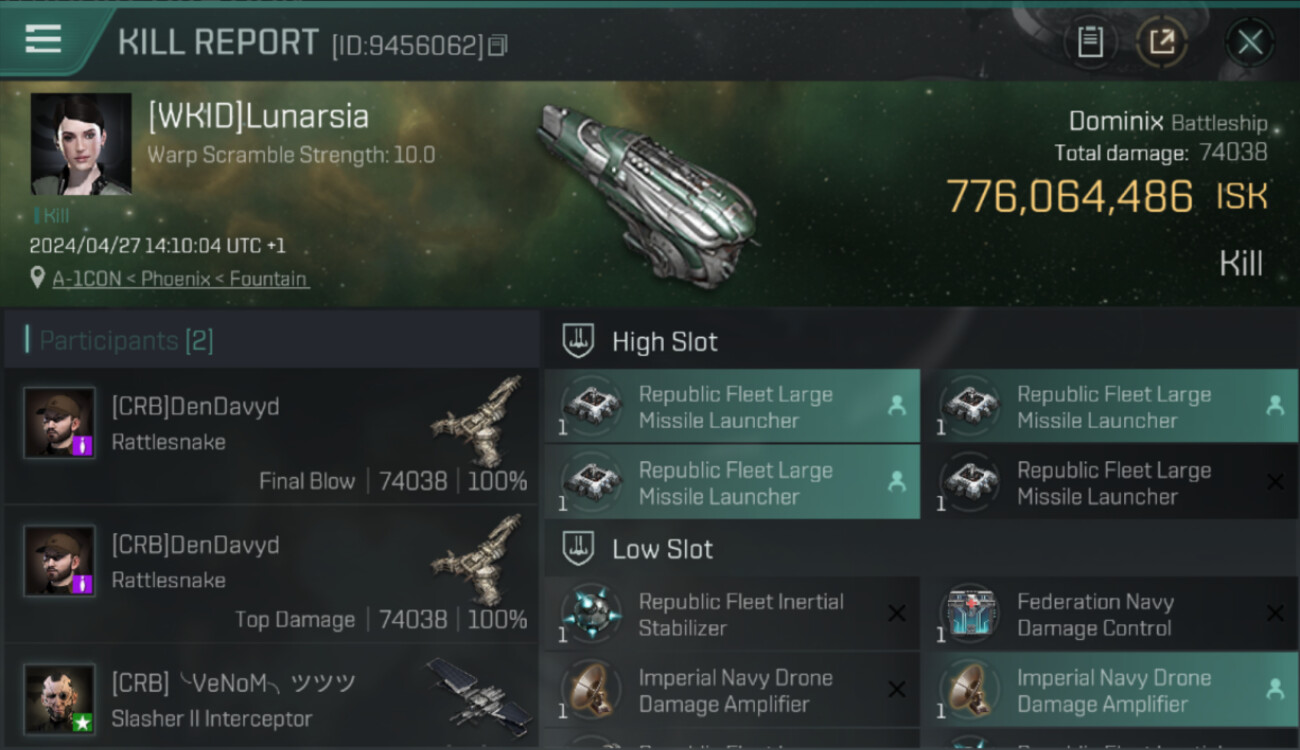Select the Republic Fleet Inertial Stabilizer module
This screenshot has width=1300, height=750.
tap(731, 614)
